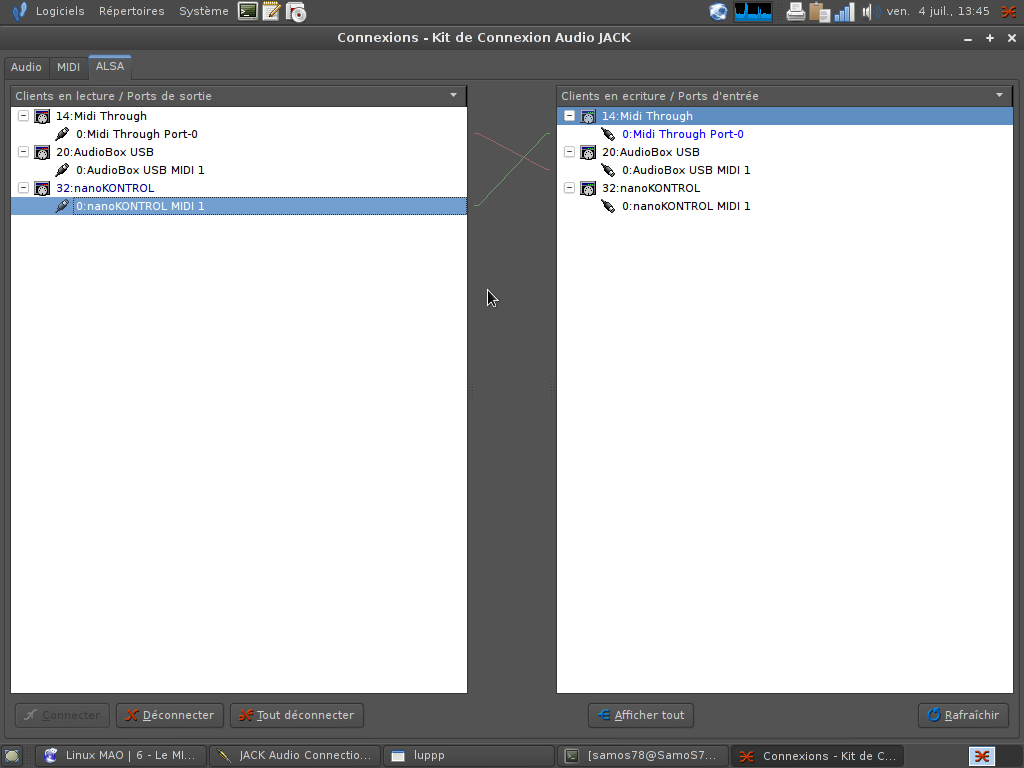Open the clipboard manager tray icon

819,12
